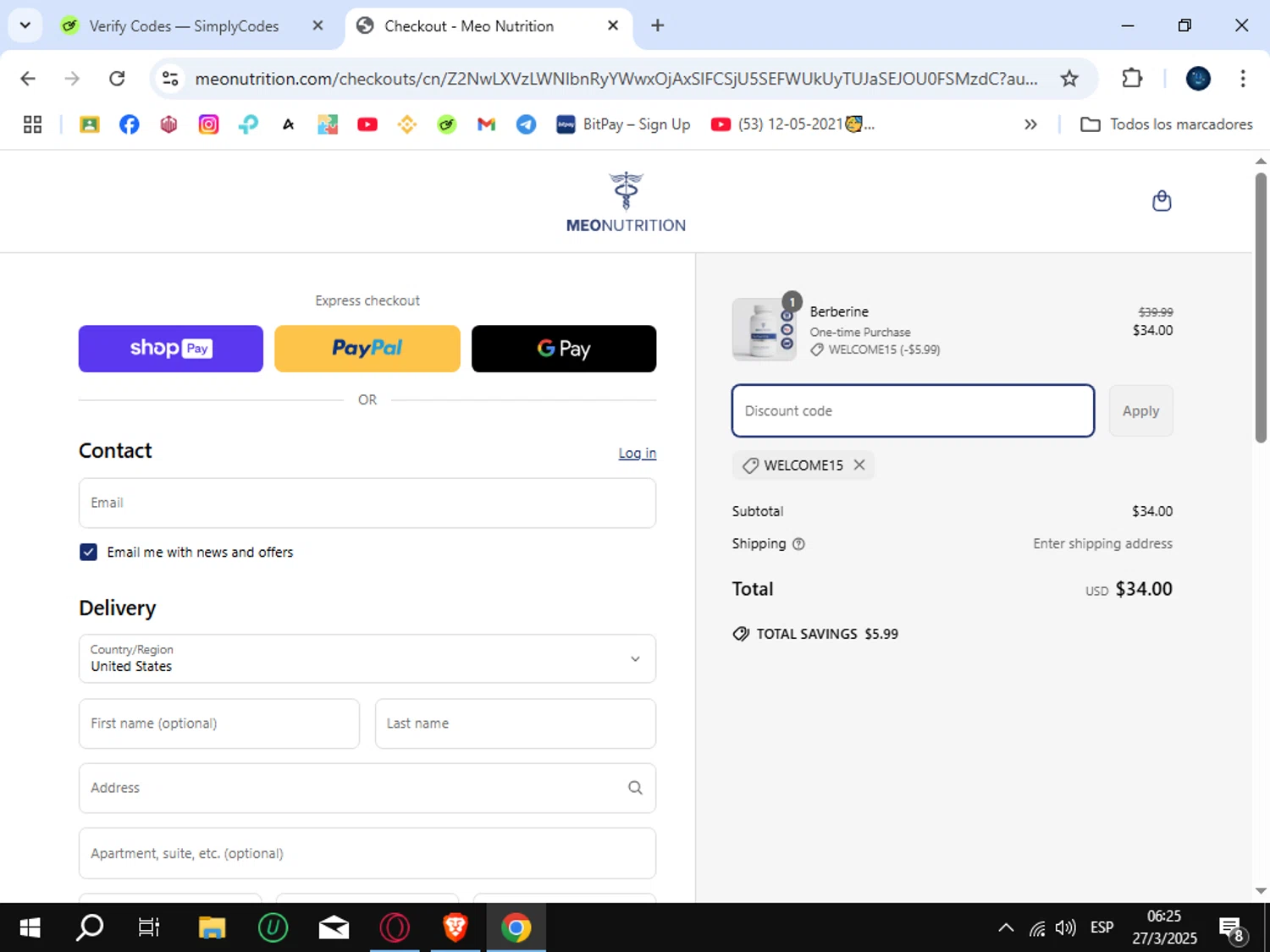
Task: Uncheck Email me with news and offers
Action: coord(88,552)
